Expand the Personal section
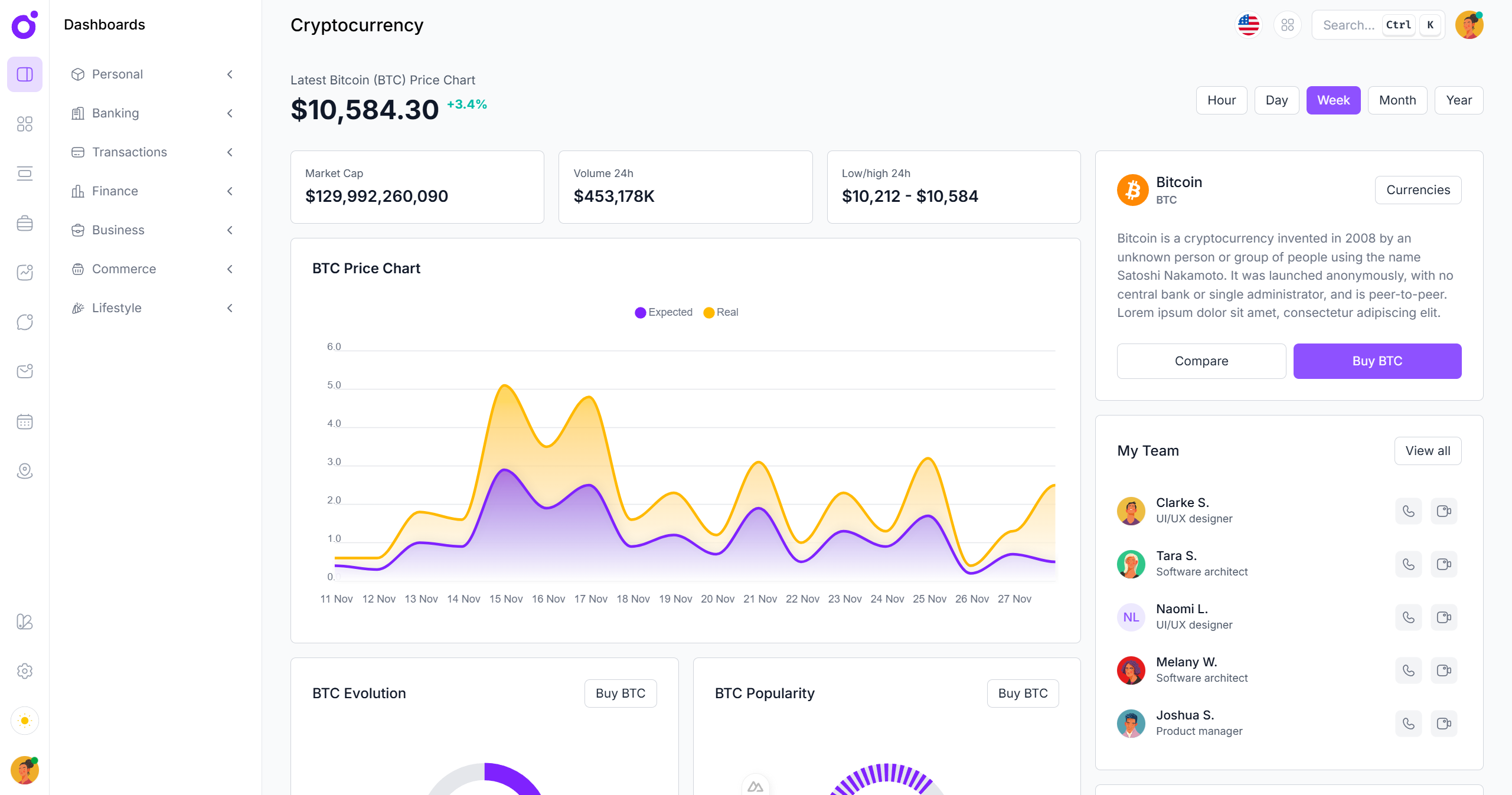 tap(116, 74)
